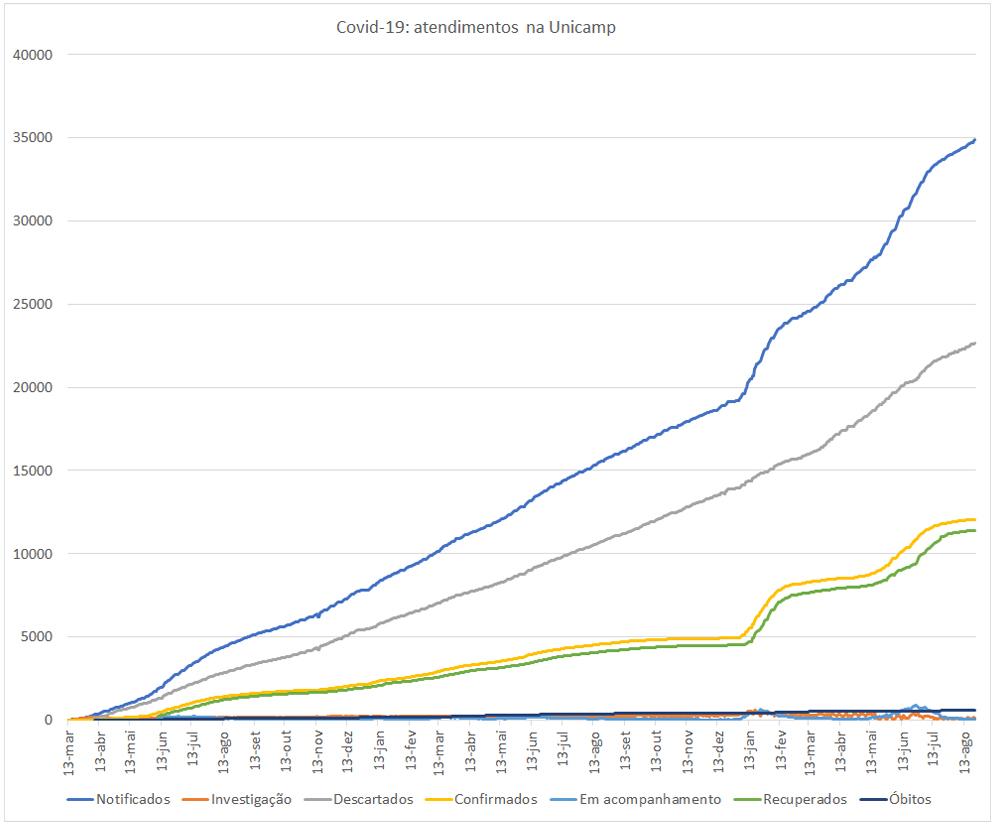This screenshot has width=995, height=825.
Task: Click the right end of the gray Descartados line
Action: [974, 343]
